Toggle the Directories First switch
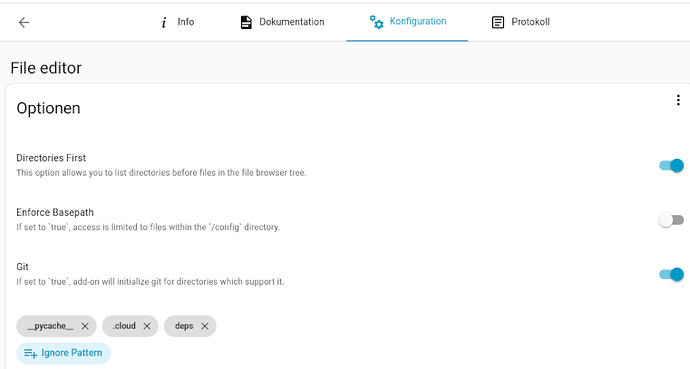The width and height of the screenshot is (690, 369). click(x=671, y=166)
